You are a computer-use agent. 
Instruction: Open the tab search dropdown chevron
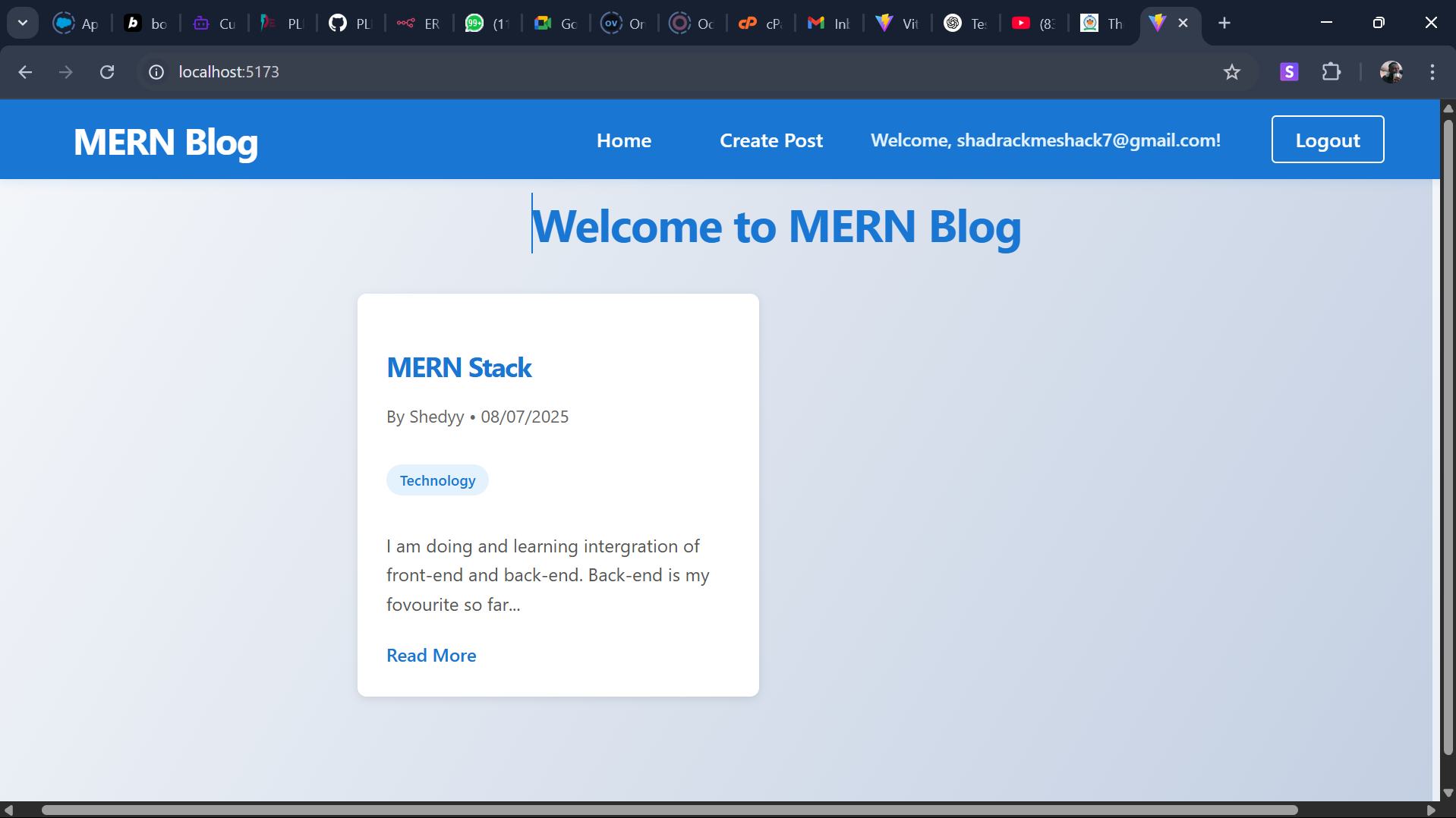[x=22, y=22]
